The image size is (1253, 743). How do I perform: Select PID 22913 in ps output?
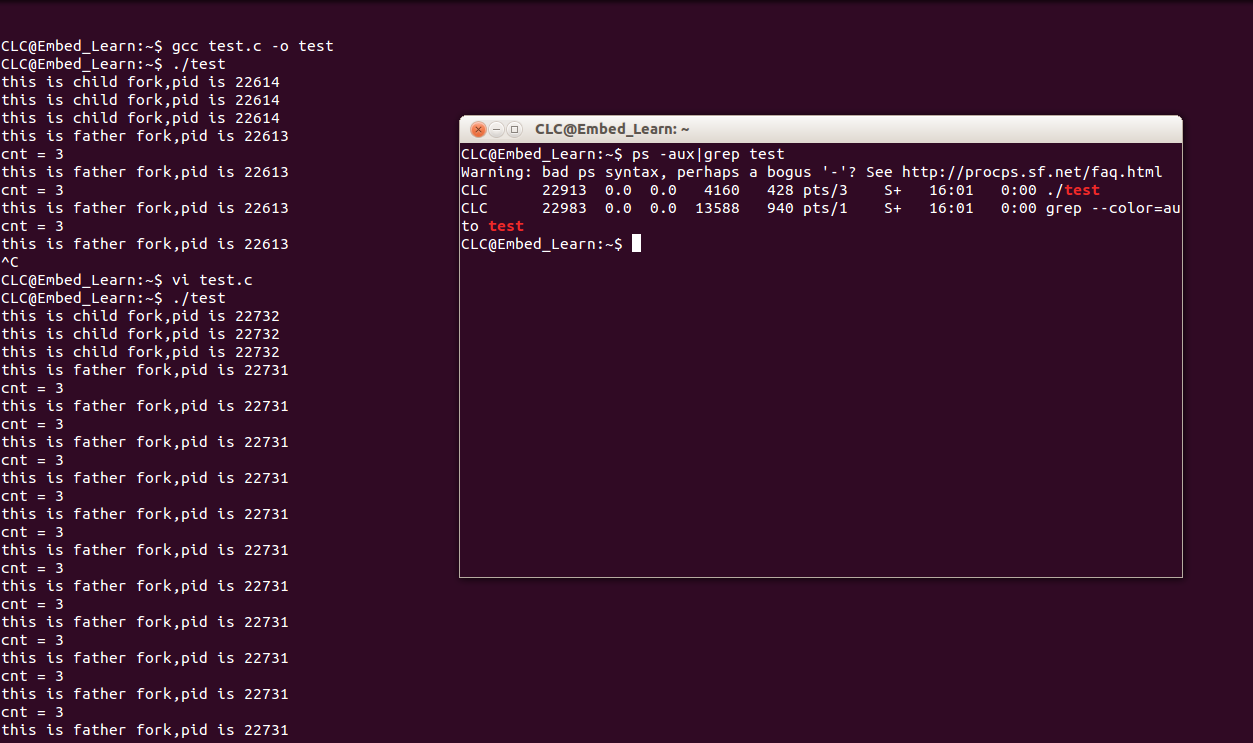point(564,190)
